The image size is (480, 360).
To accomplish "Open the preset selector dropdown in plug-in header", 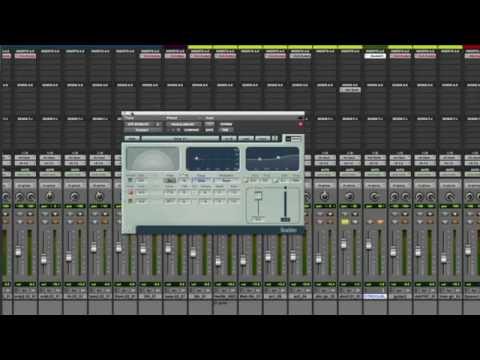I will click(x=184, y=124).
